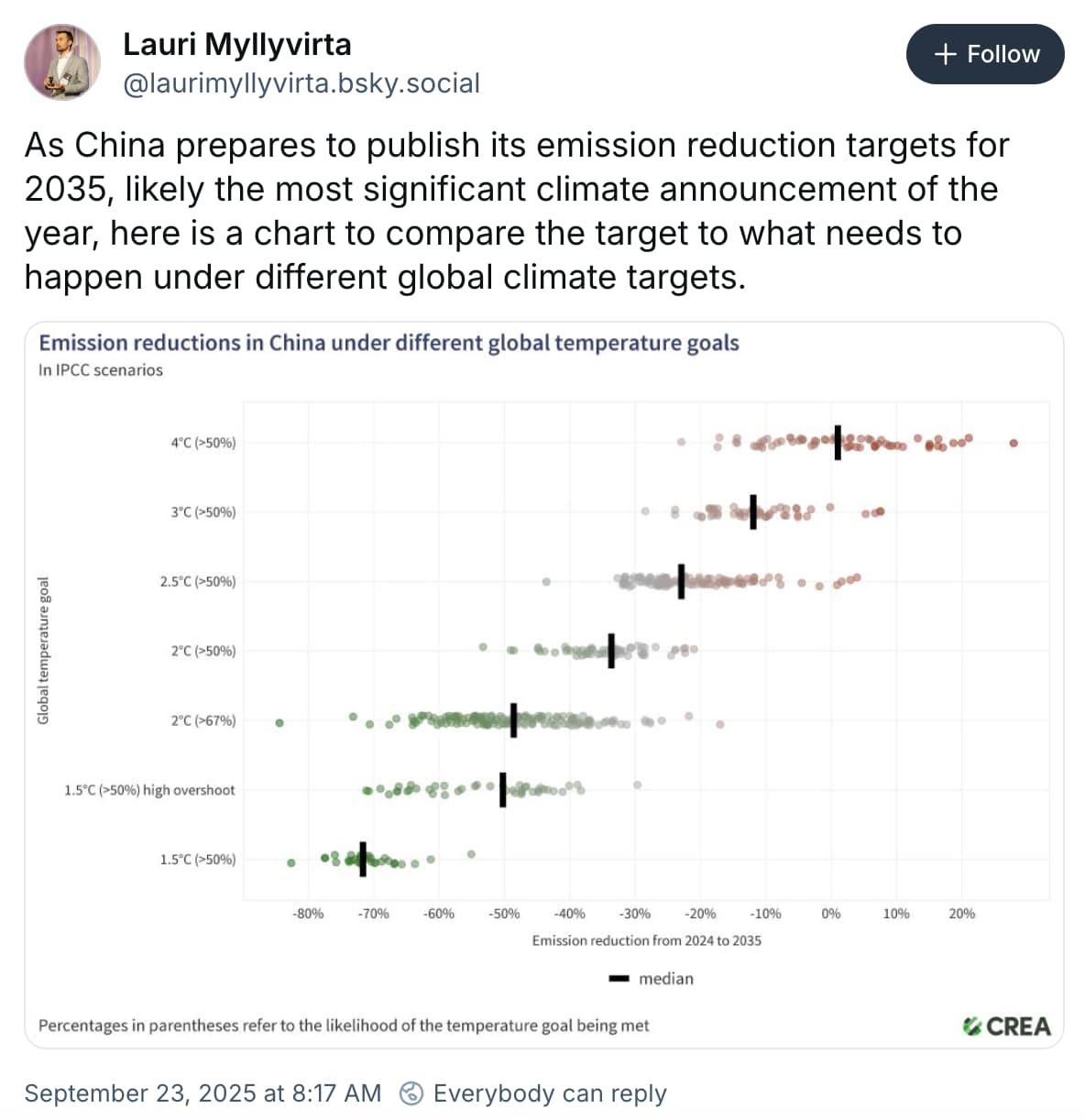Select the 4°C (>50%) median bar
The height and width of the screenshot is (1120, 1085).
(x=837, y=441)
